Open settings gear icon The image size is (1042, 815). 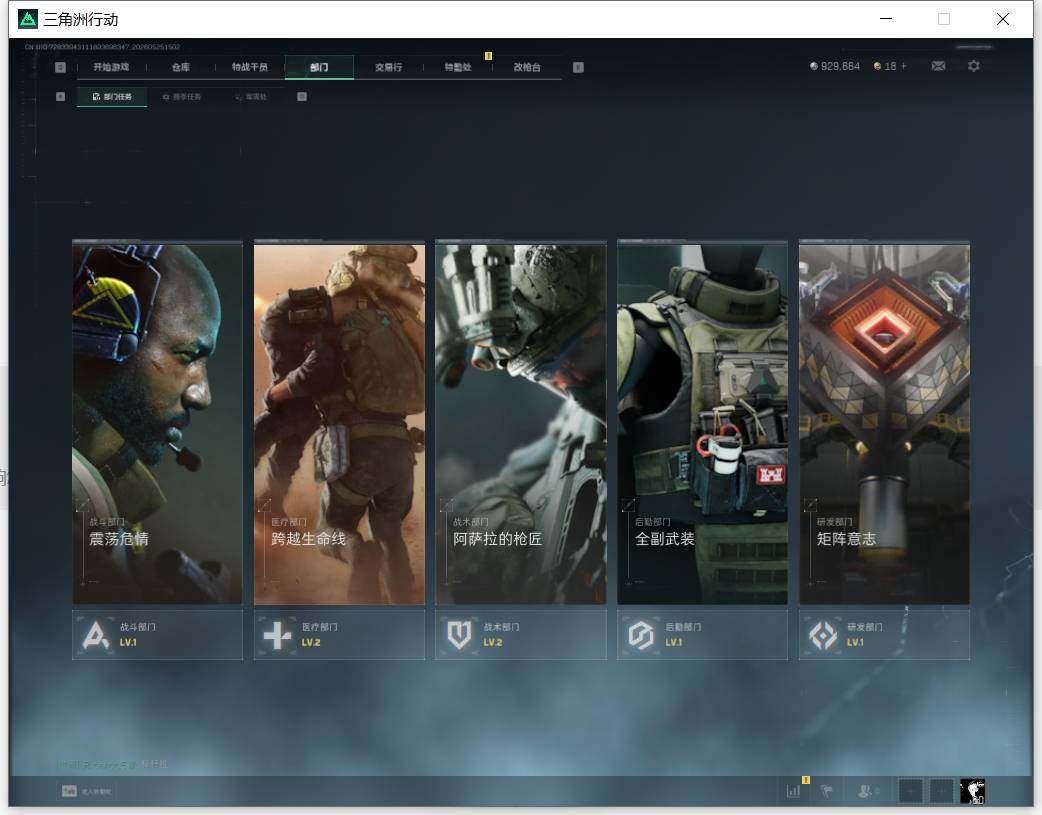point(974,66)
